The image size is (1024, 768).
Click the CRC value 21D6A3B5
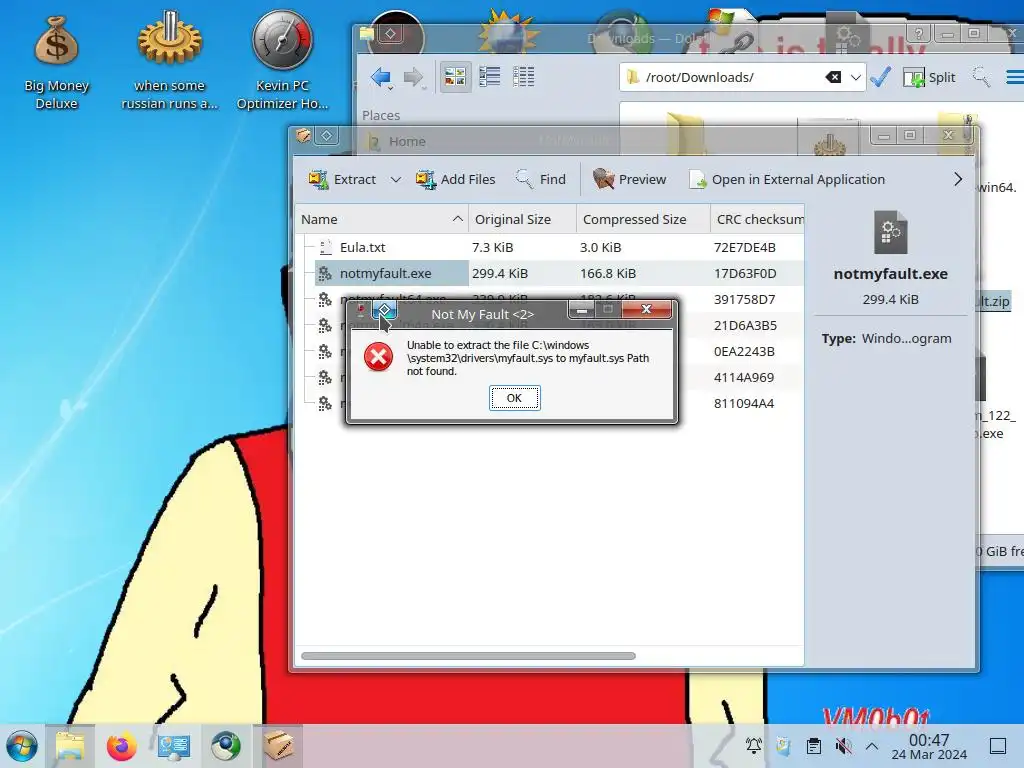pos(745,325)
